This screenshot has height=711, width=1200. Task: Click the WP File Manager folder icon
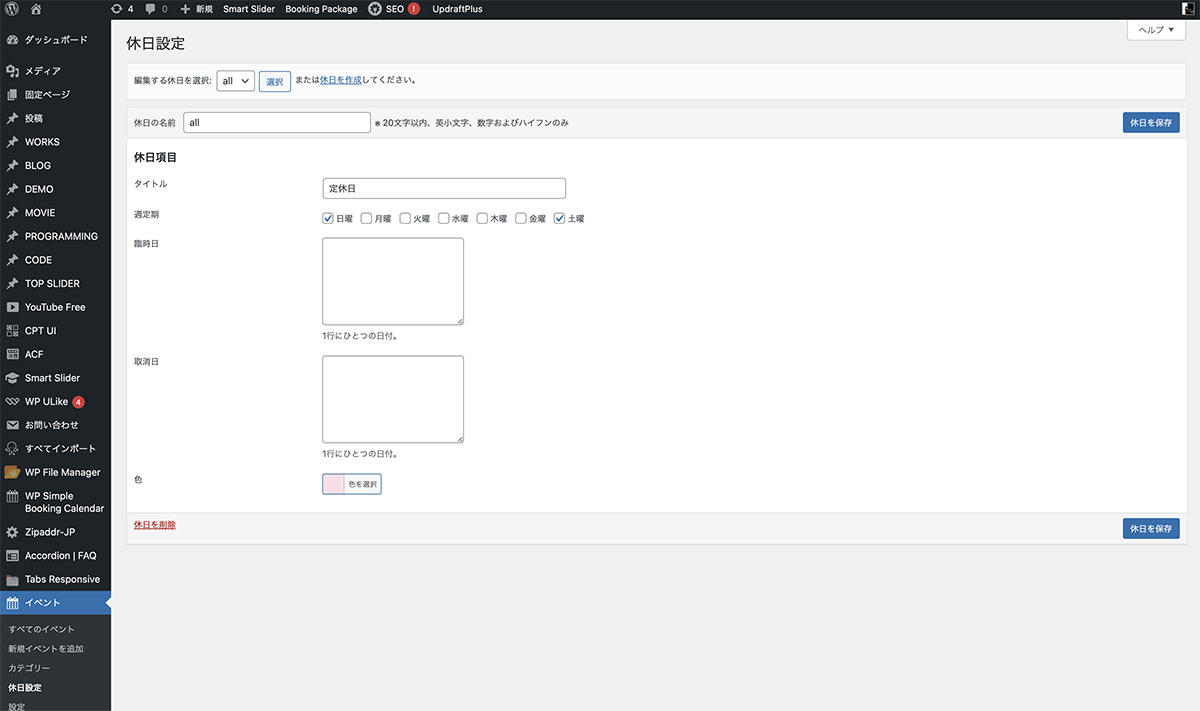coord(12,472)
